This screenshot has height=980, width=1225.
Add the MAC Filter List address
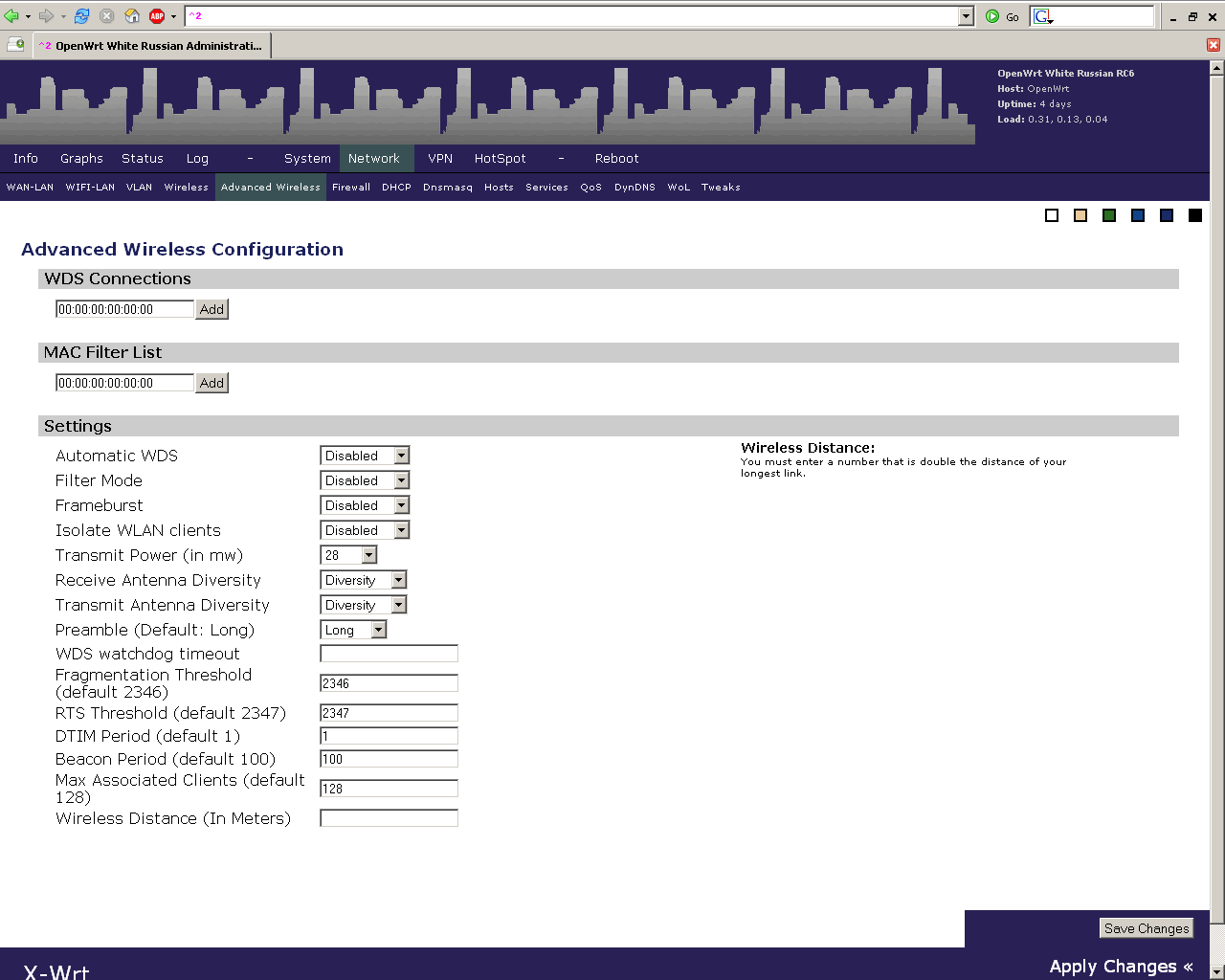tap(212, 383)
